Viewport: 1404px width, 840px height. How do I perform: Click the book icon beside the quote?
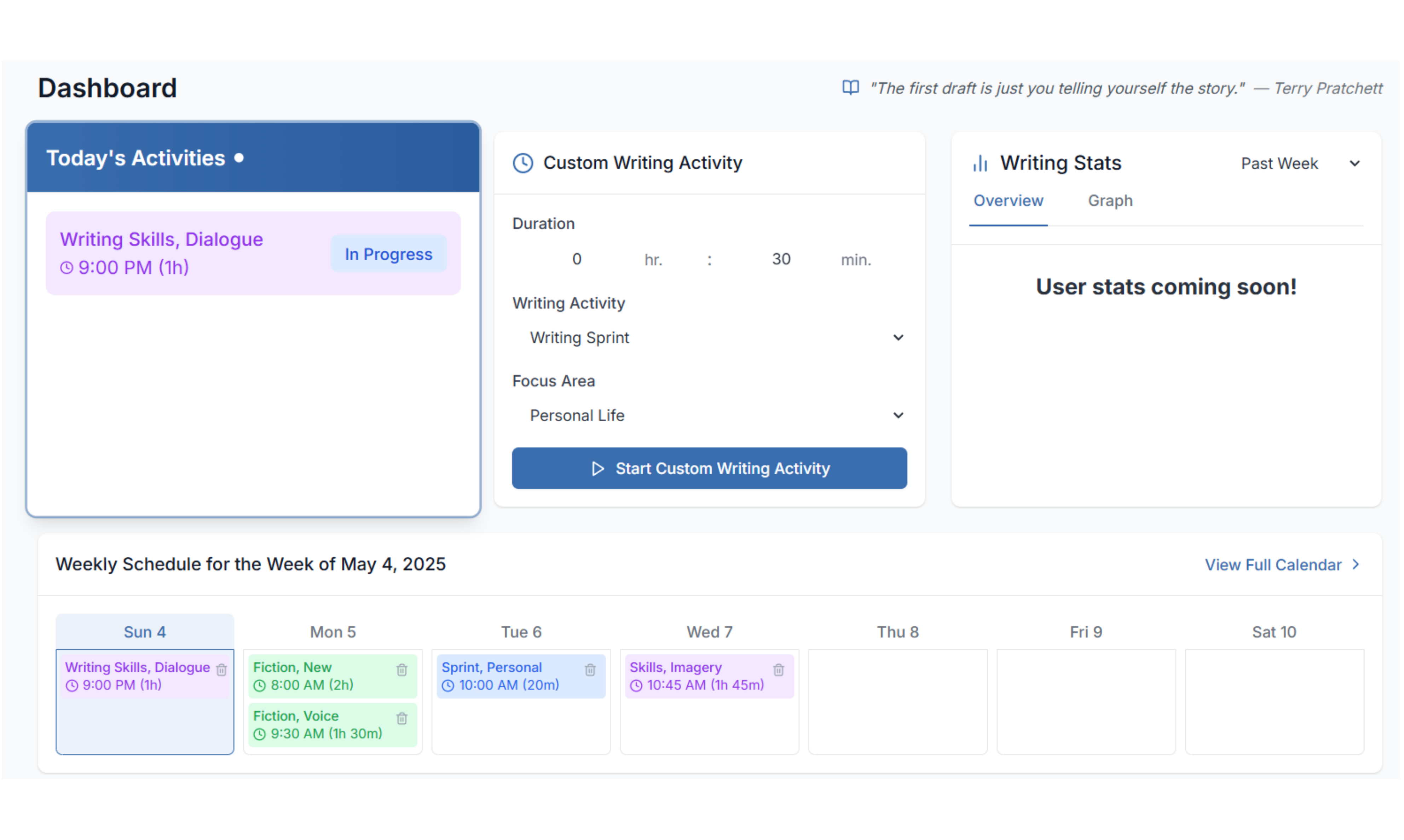coord(850,88)
